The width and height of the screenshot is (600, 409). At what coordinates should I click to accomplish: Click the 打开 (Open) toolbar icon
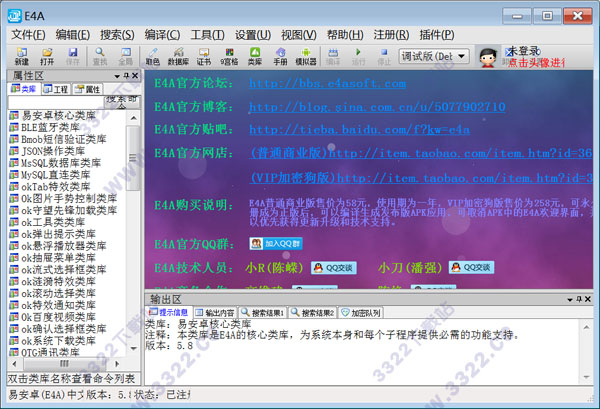[47, 56]
